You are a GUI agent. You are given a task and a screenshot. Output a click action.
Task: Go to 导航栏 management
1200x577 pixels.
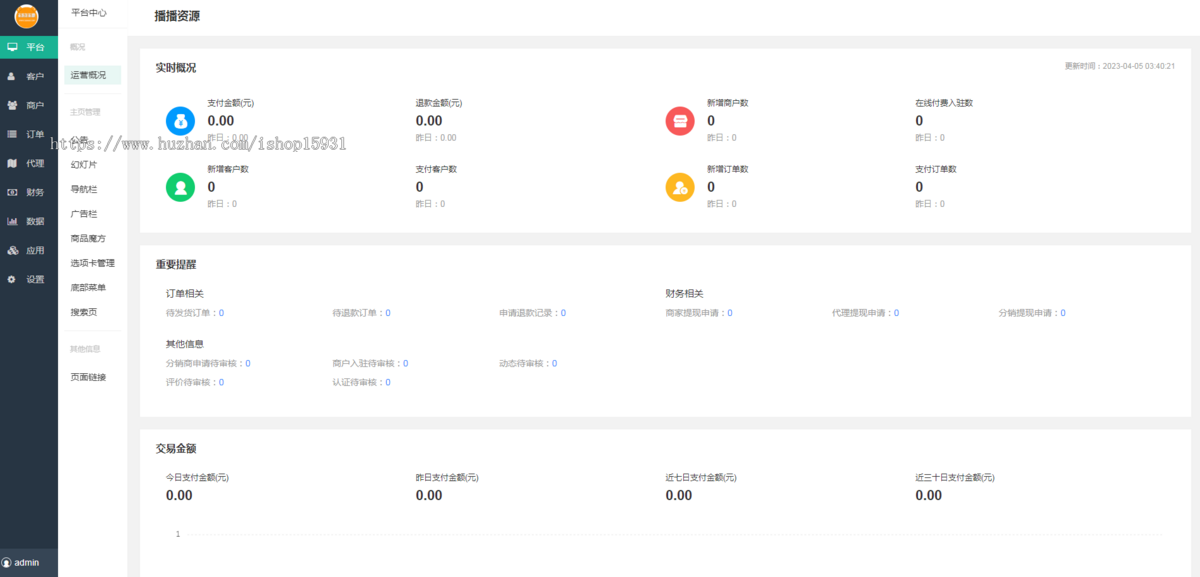click(84, 189)
